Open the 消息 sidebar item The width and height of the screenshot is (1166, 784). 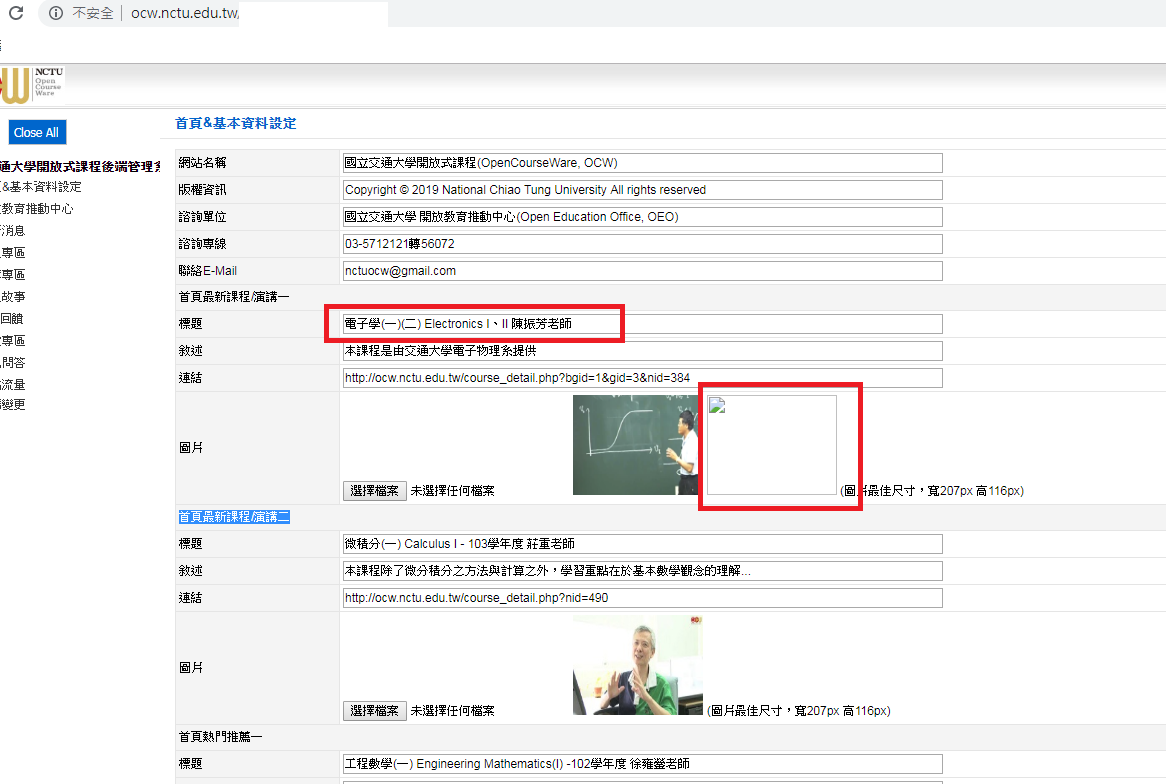coord(13,231)
